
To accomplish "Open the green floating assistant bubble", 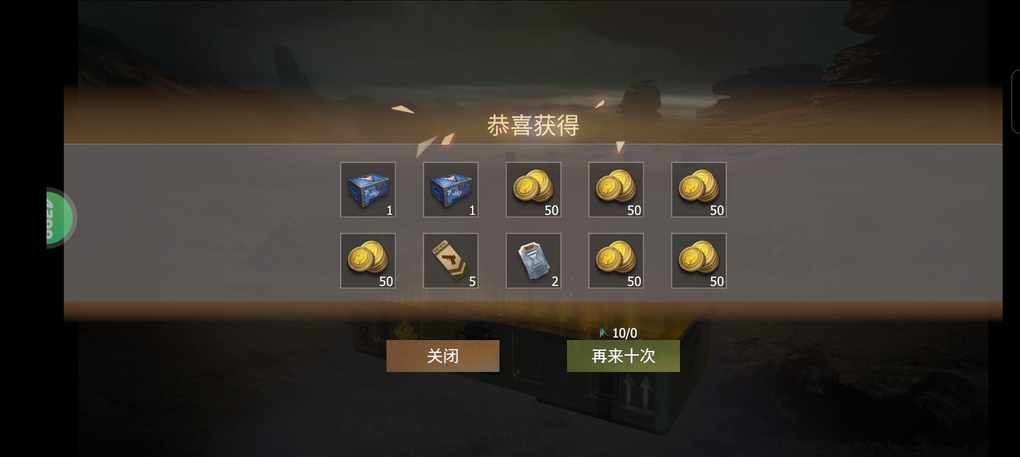I will click(60, 218).
